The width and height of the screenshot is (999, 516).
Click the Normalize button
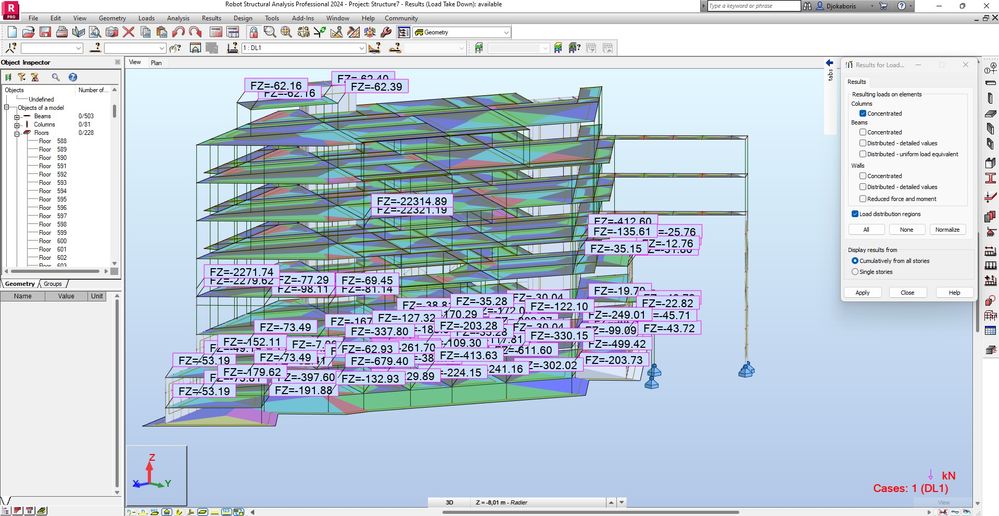946,230
